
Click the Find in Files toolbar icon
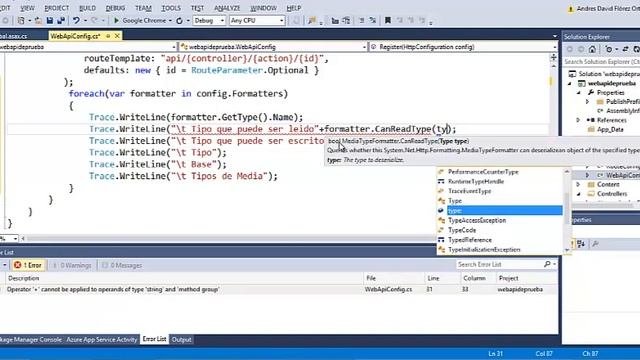tap(312, 20)
